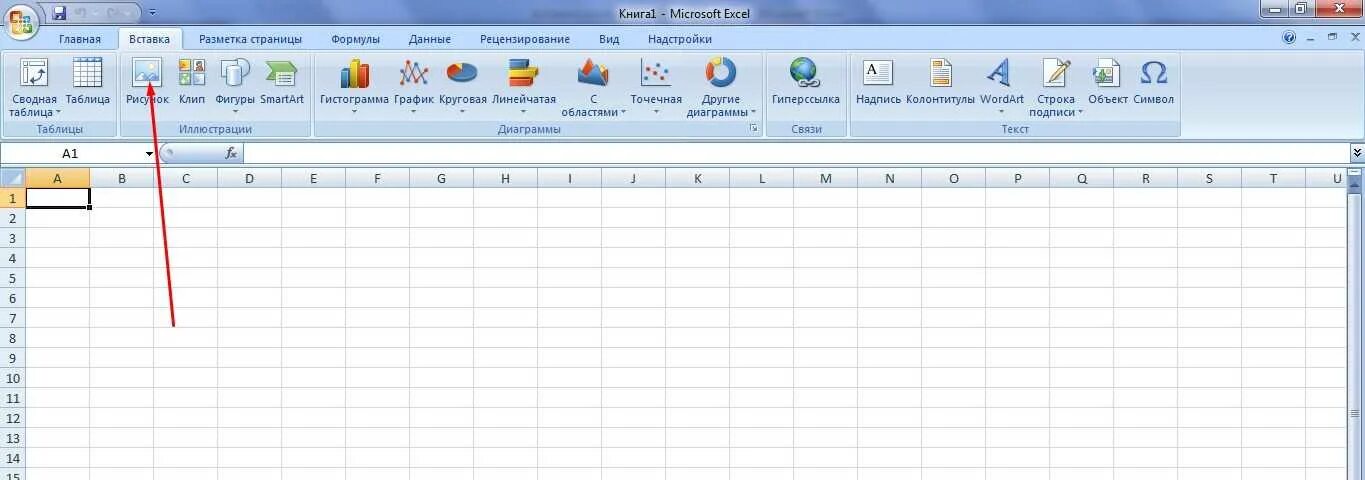
Task: Click into the formula bar input area
Action: click(x=796, y=153)
